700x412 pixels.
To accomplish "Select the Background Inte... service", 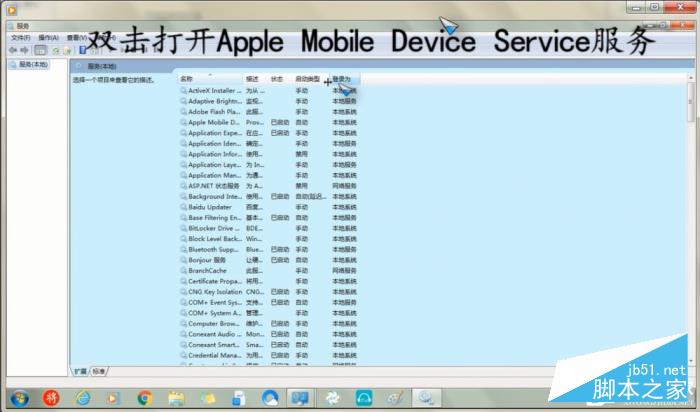I will pyautogui.click(x=268, y=196).
